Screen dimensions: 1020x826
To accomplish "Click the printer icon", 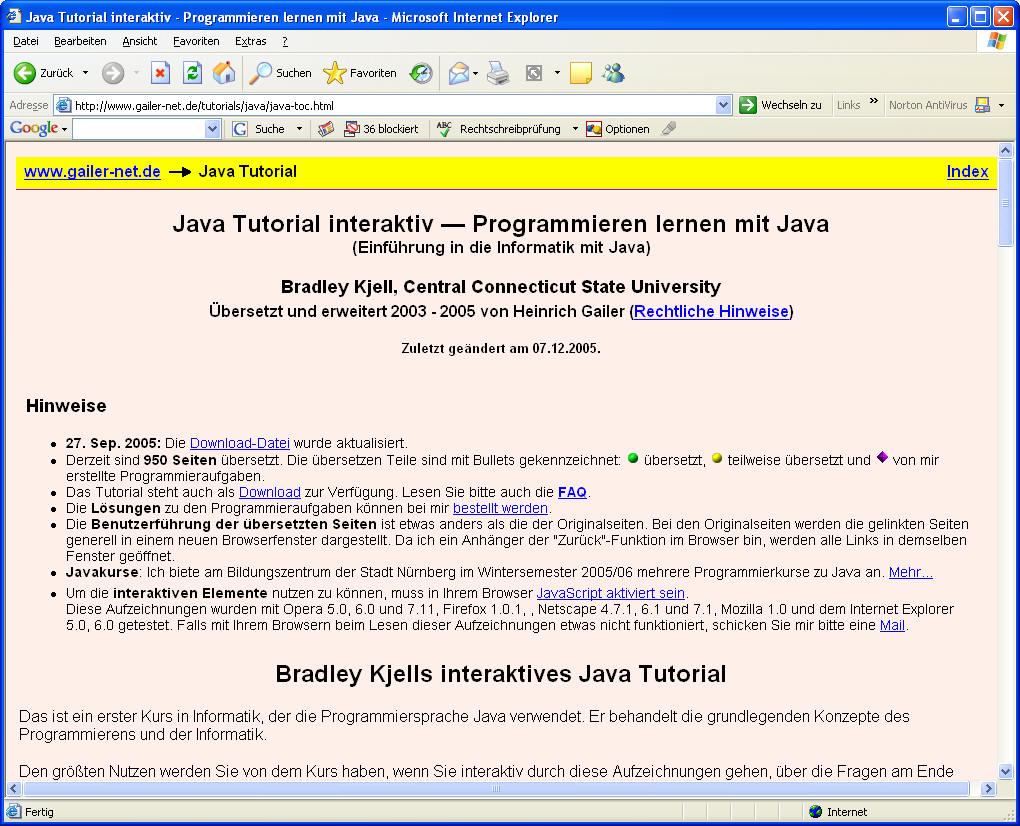I will (498, 73).
